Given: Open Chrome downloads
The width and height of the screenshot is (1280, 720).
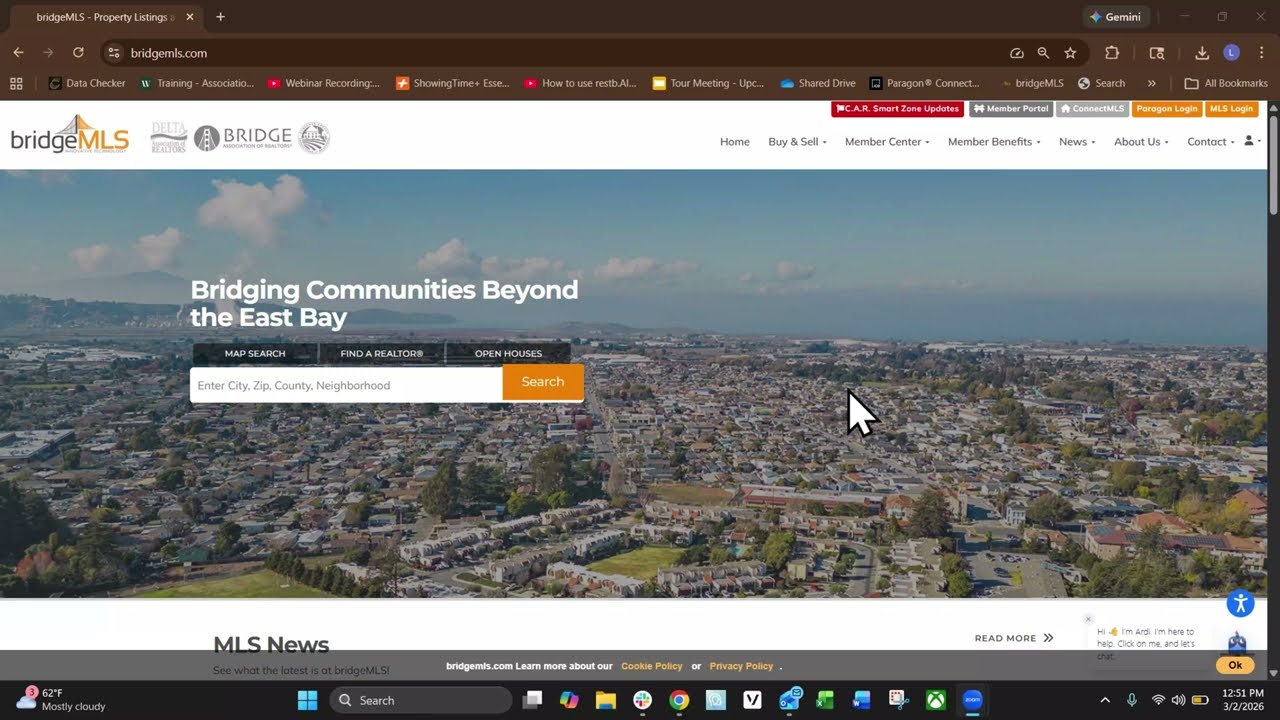Looking at the screenshot, I should [1202, 53].
